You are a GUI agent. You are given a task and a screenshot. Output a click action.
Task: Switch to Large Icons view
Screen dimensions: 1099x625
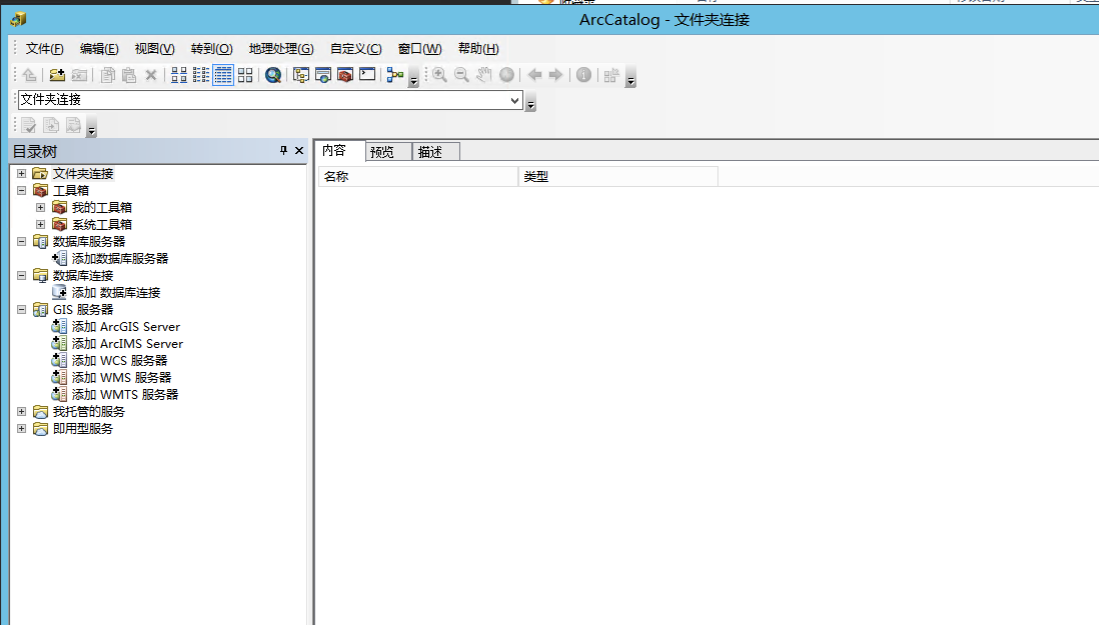coord(179,75)
